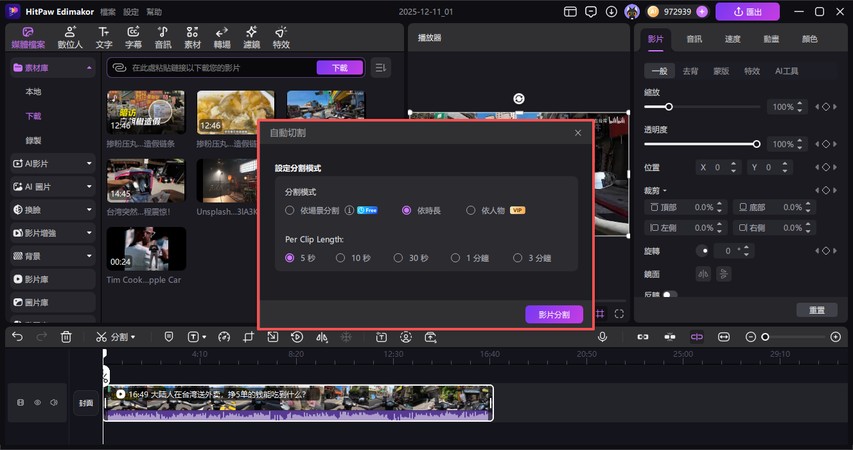Expand the 影片增強 section
This screenshot has height=450, width=853.
pyautogui.click(x=89, y=233)
